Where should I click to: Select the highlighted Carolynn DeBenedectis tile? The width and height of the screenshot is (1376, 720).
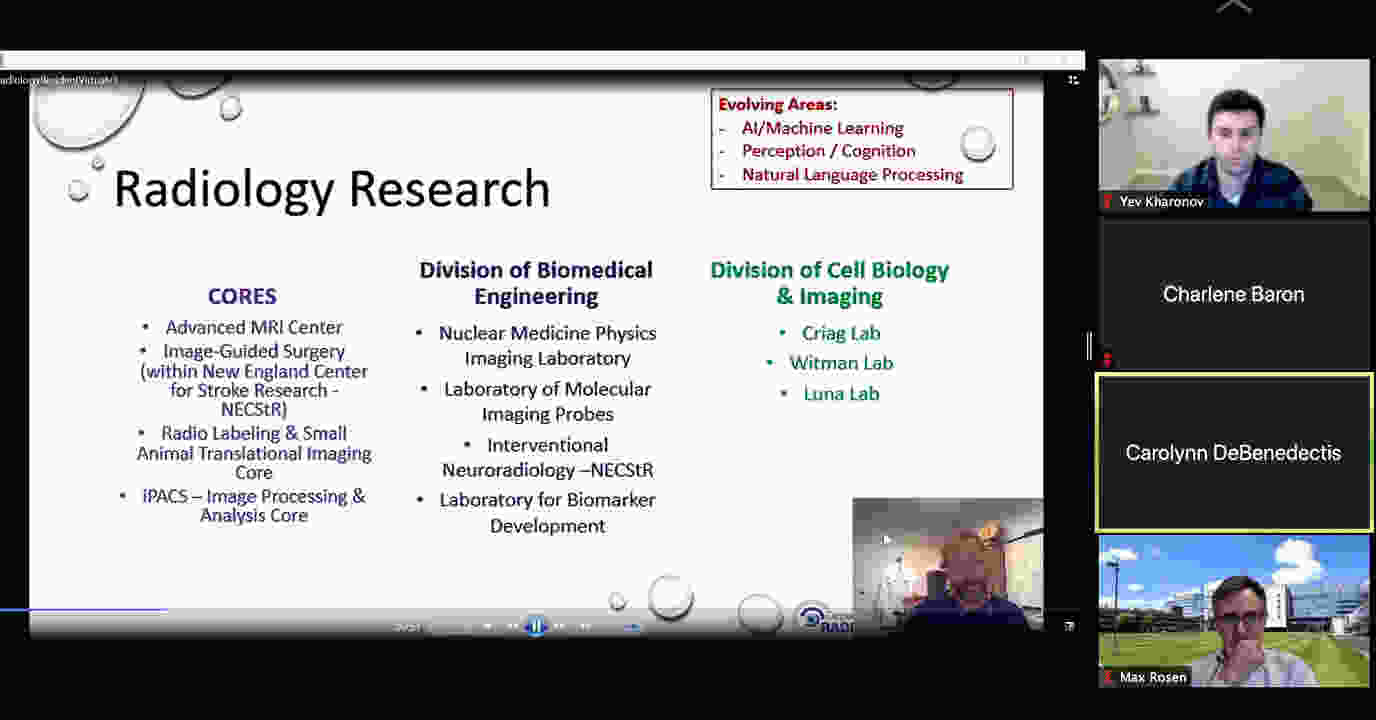[1234, 453]
